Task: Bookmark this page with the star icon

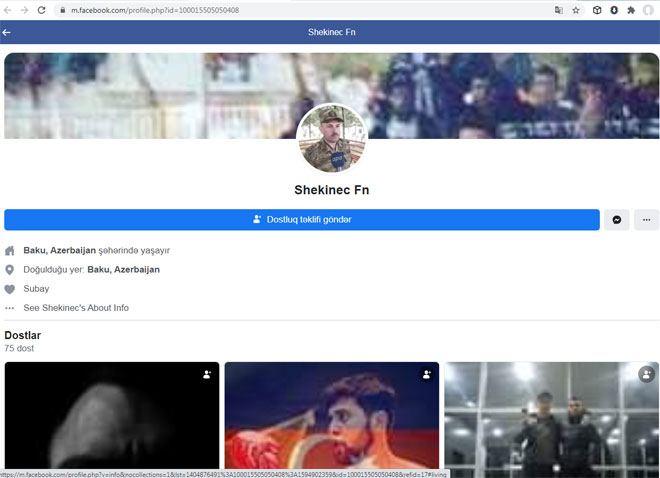Action: (576, 10)
